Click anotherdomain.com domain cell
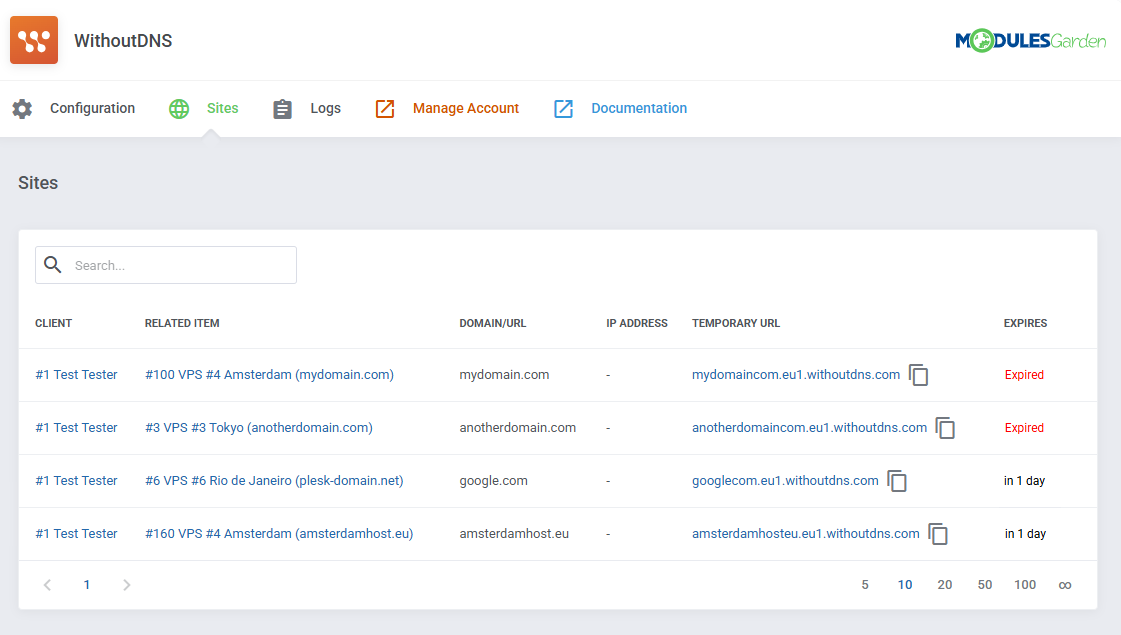The width and height of the screenshot is (1121, 635). (518, 428)
